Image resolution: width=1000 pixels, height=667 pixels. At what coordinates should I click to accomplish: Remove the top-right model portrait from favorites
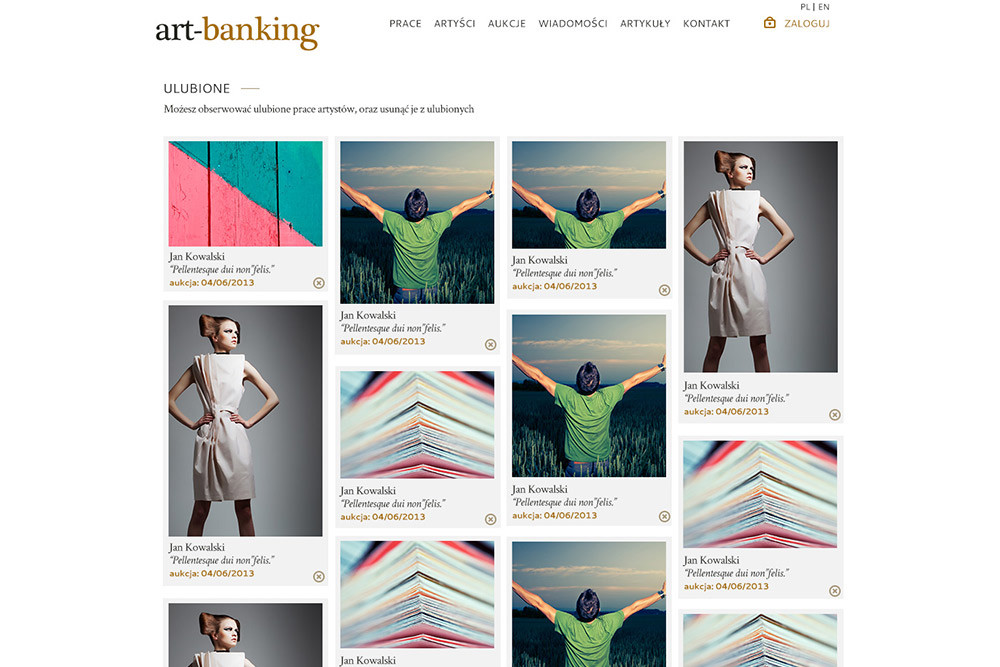(x=835, y=414)
